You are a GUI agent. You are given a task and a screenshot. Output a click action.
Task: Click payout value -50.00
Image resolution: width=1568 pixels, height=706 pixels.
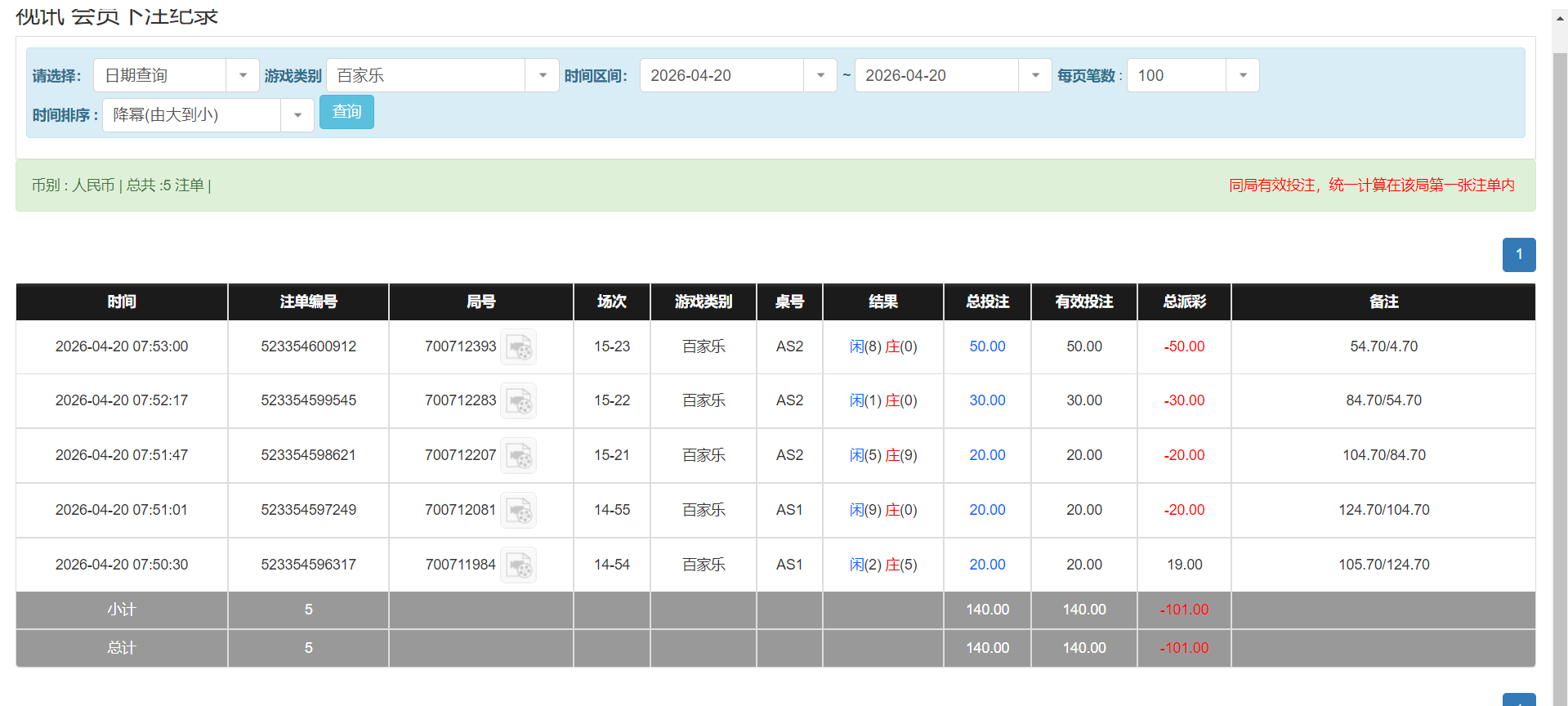[1185, 346]
